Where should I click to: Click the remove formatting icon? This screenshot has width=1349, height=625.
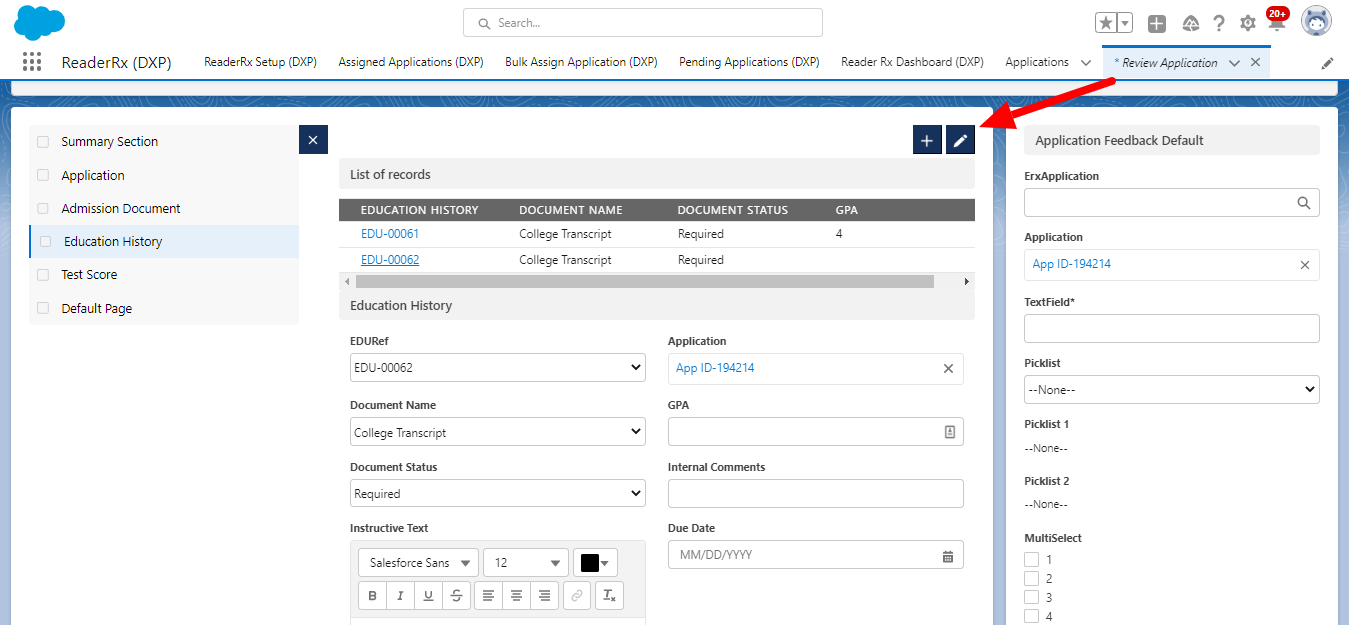[609, 596]
